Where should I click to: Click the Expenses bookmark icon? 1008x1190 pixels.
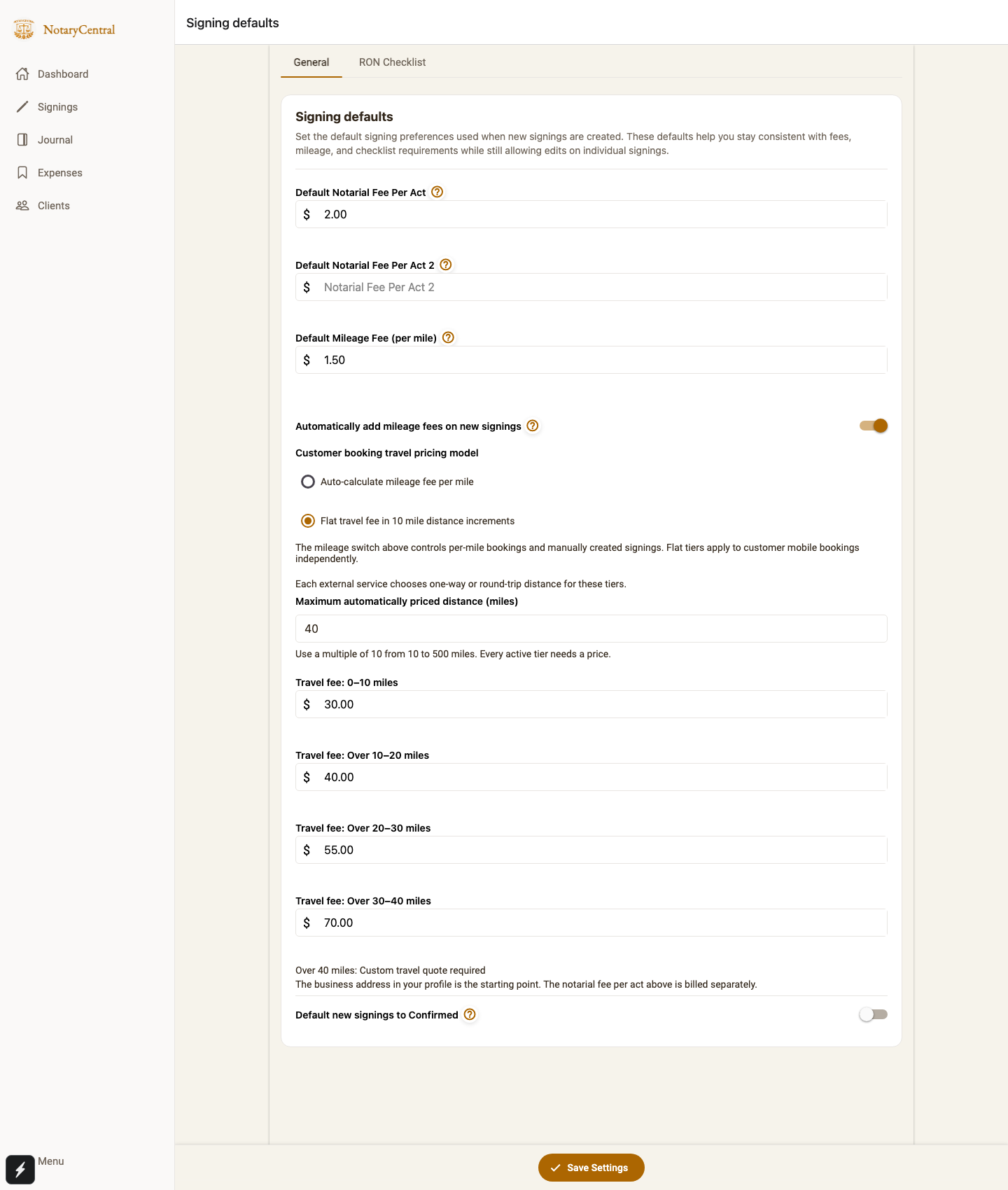(22, 172)
